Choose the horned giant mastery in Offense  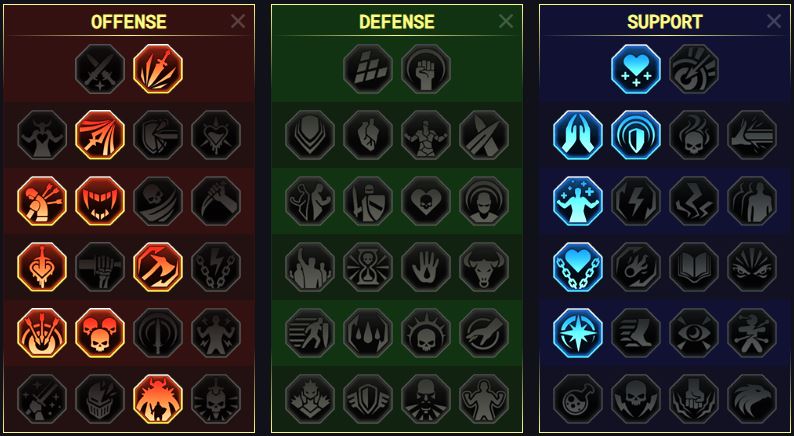[x=158, y=399]
